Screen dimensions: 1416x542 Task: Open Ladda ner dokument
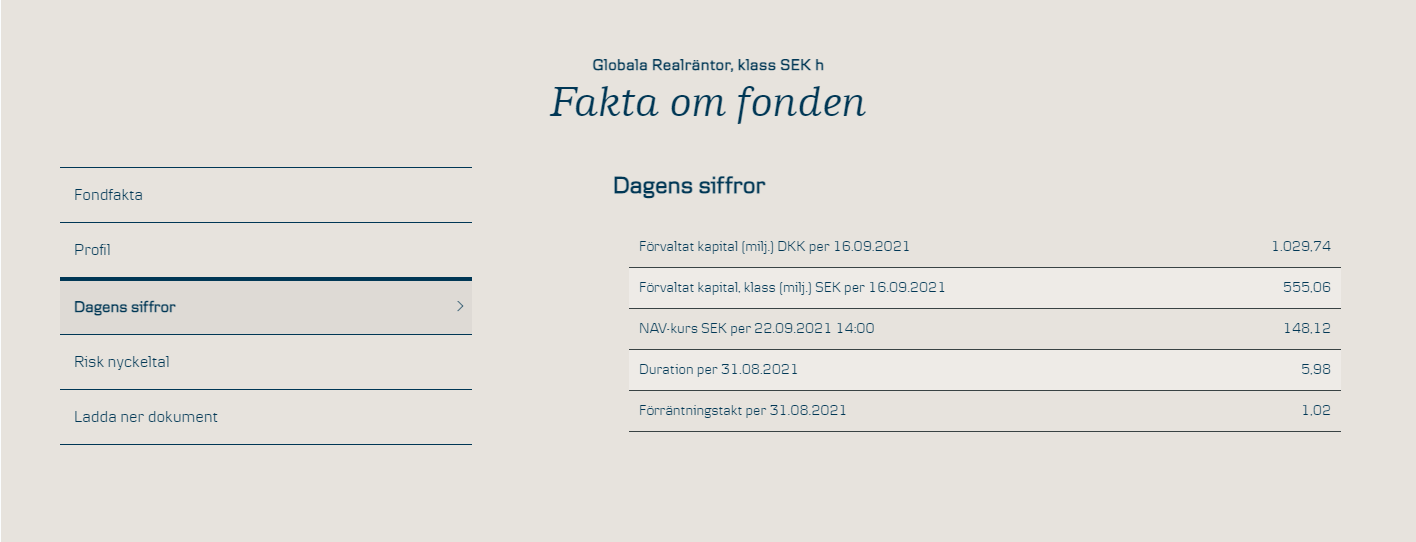click(x=266, y=417)
